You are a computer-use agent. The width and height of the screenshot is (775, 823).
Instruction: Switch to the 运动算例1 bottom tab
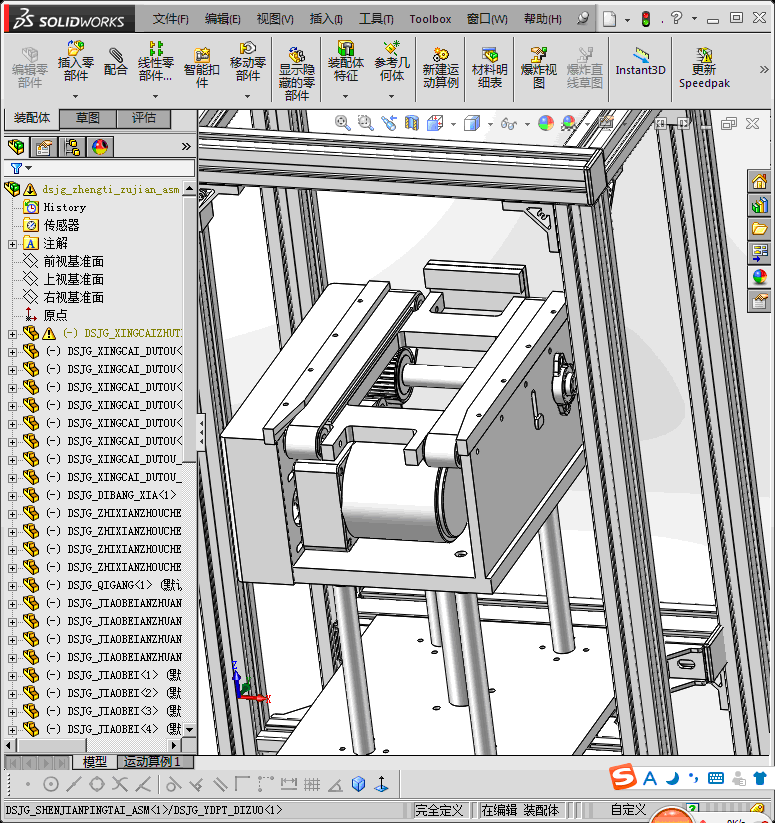[x=151, y=762]
